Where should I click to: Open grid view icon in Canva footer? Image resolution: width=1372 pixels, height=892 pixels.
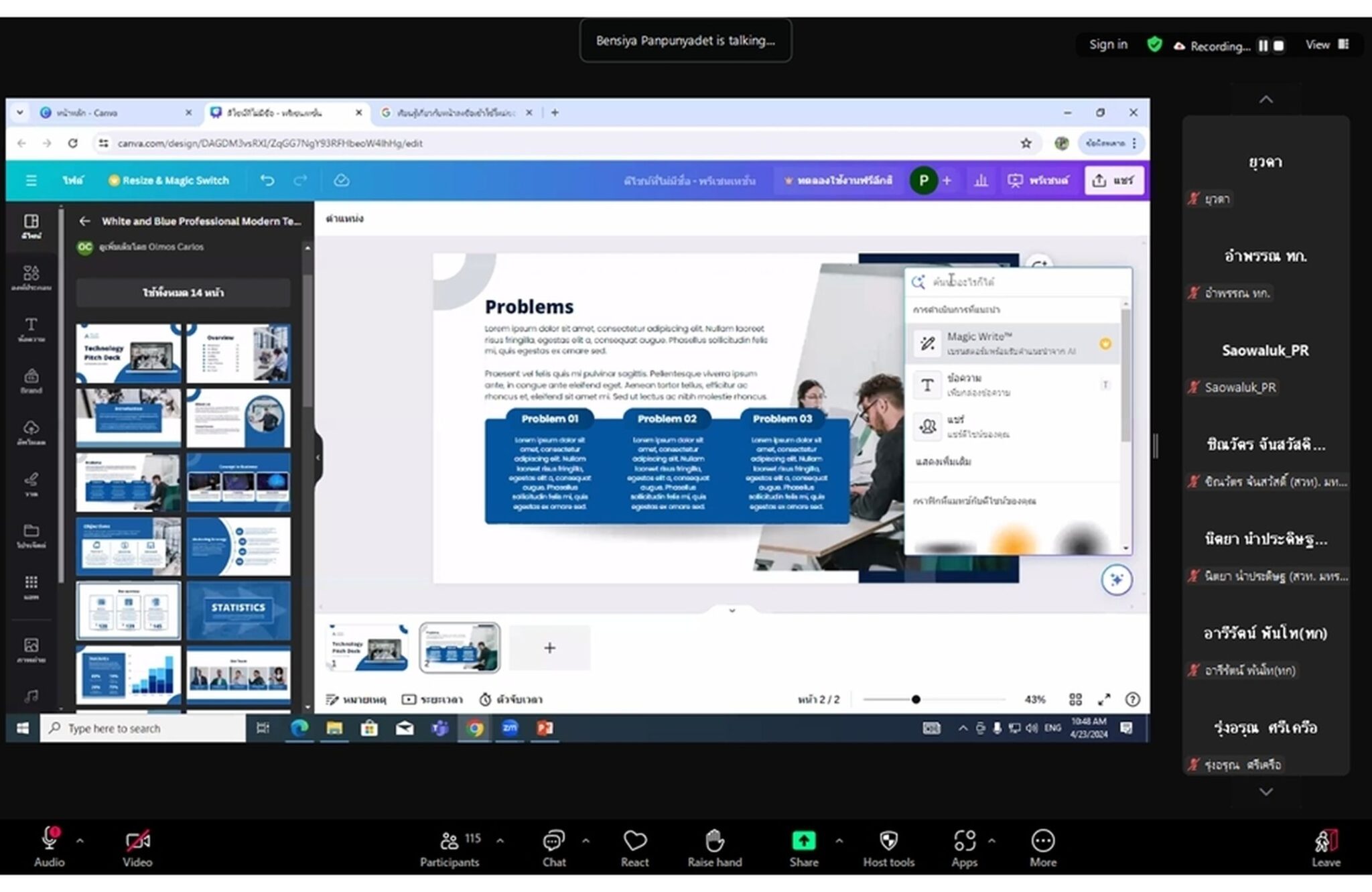[x=1075, y=700]
